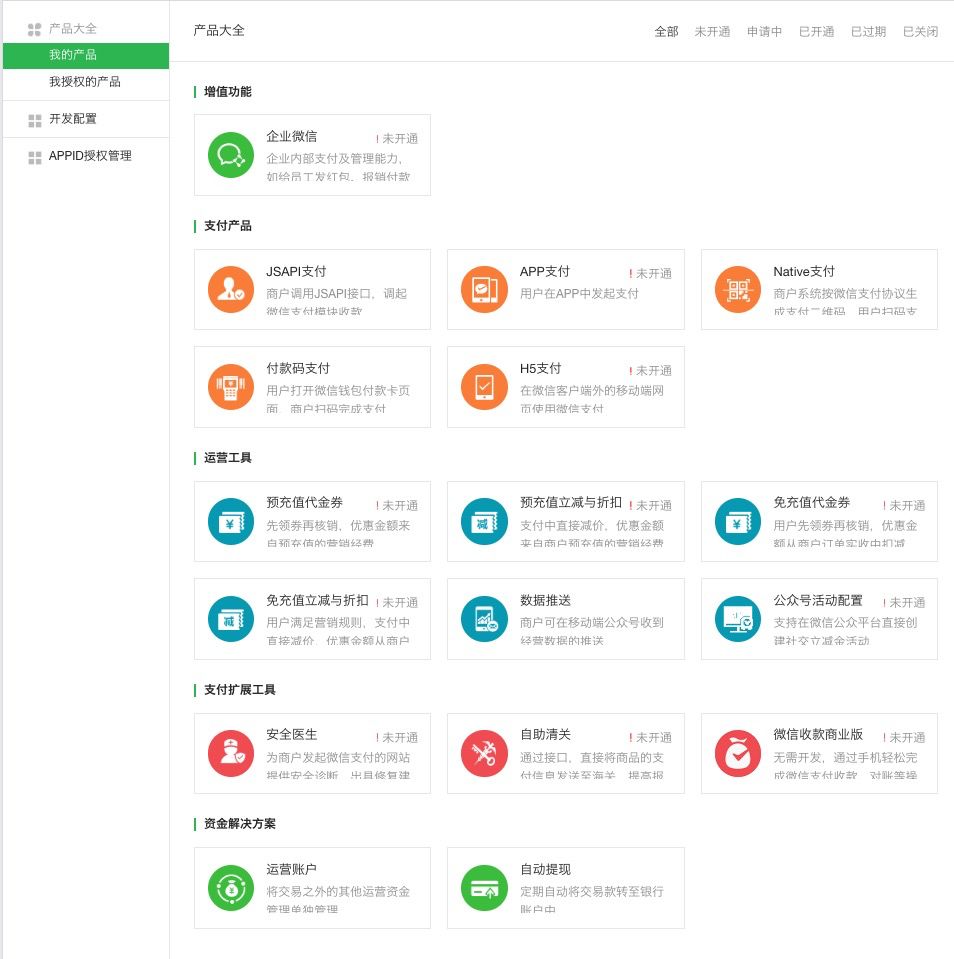954x959 pixels.
Task: Click the 公众号活动配置 monitor icon
Action: click(x=738, y=619)
